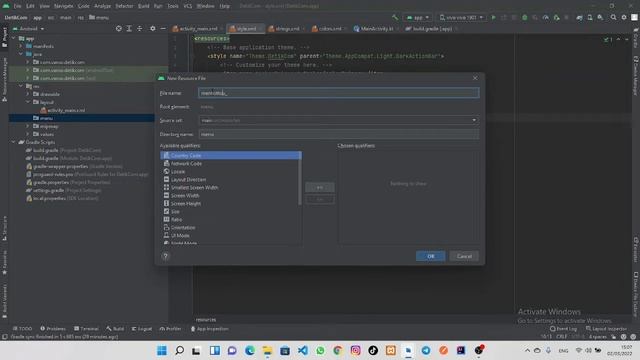Expand the drawable folder

28,94
